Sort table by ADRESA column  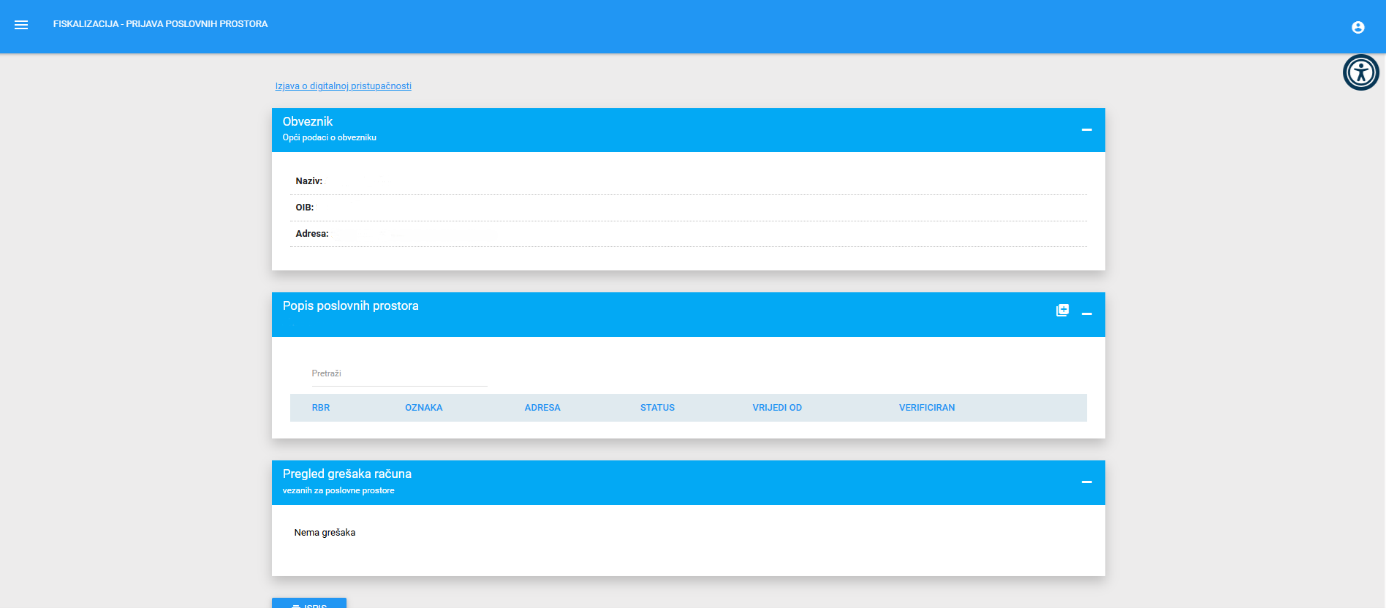tap(542, 408)
